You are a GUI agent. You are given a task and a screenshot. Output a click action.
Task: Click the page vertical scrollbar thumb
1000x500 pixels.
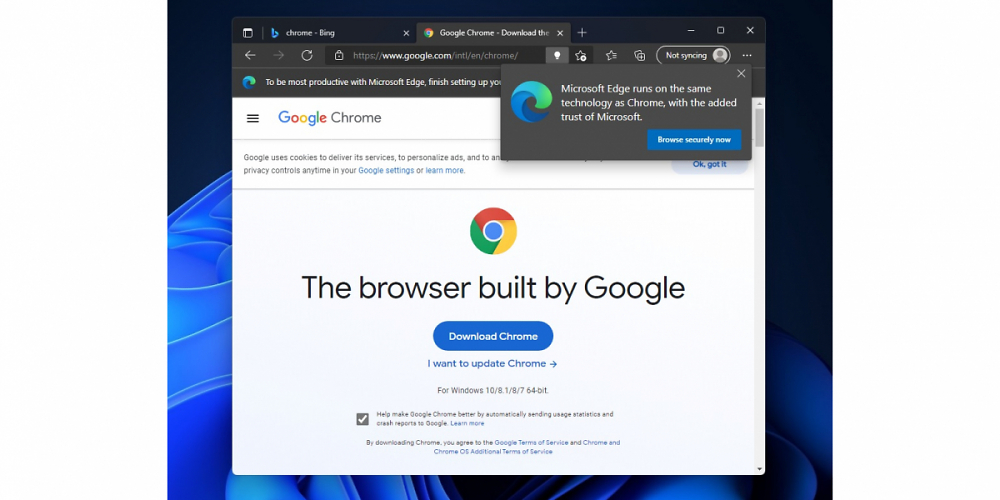click(x=759, y=128)
